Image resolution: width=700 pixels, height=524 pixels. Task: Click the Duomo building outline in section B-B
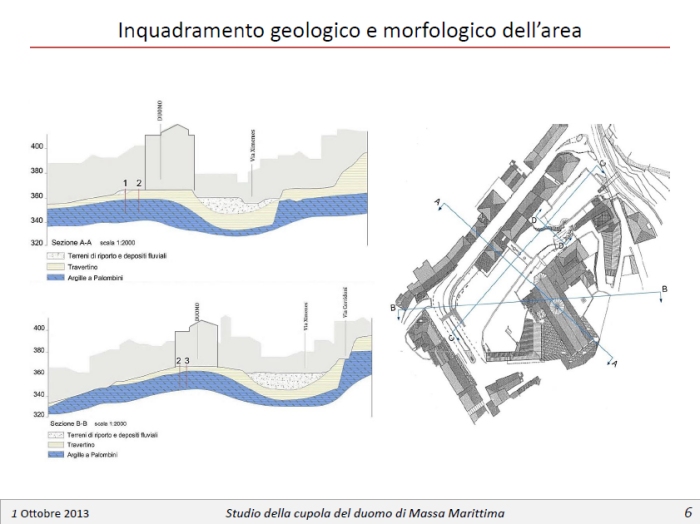click(197, 345)
